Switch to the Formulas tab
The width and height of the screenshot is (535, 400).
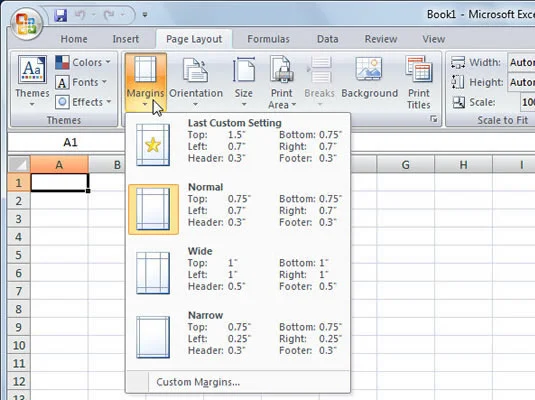tap(268, 39)
